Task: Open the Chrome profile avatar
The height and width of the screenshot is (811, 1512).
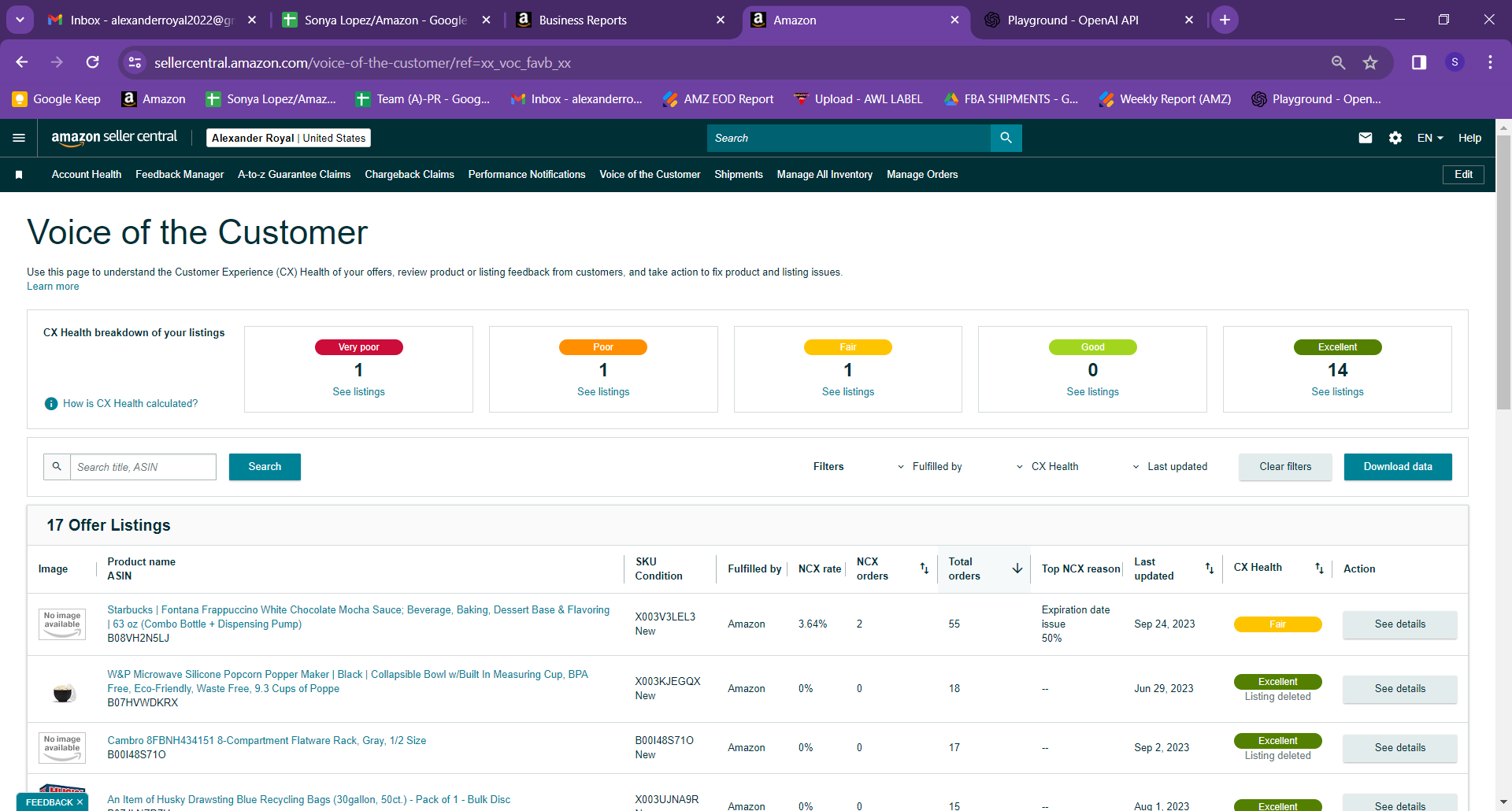Action: [1455, 62]
